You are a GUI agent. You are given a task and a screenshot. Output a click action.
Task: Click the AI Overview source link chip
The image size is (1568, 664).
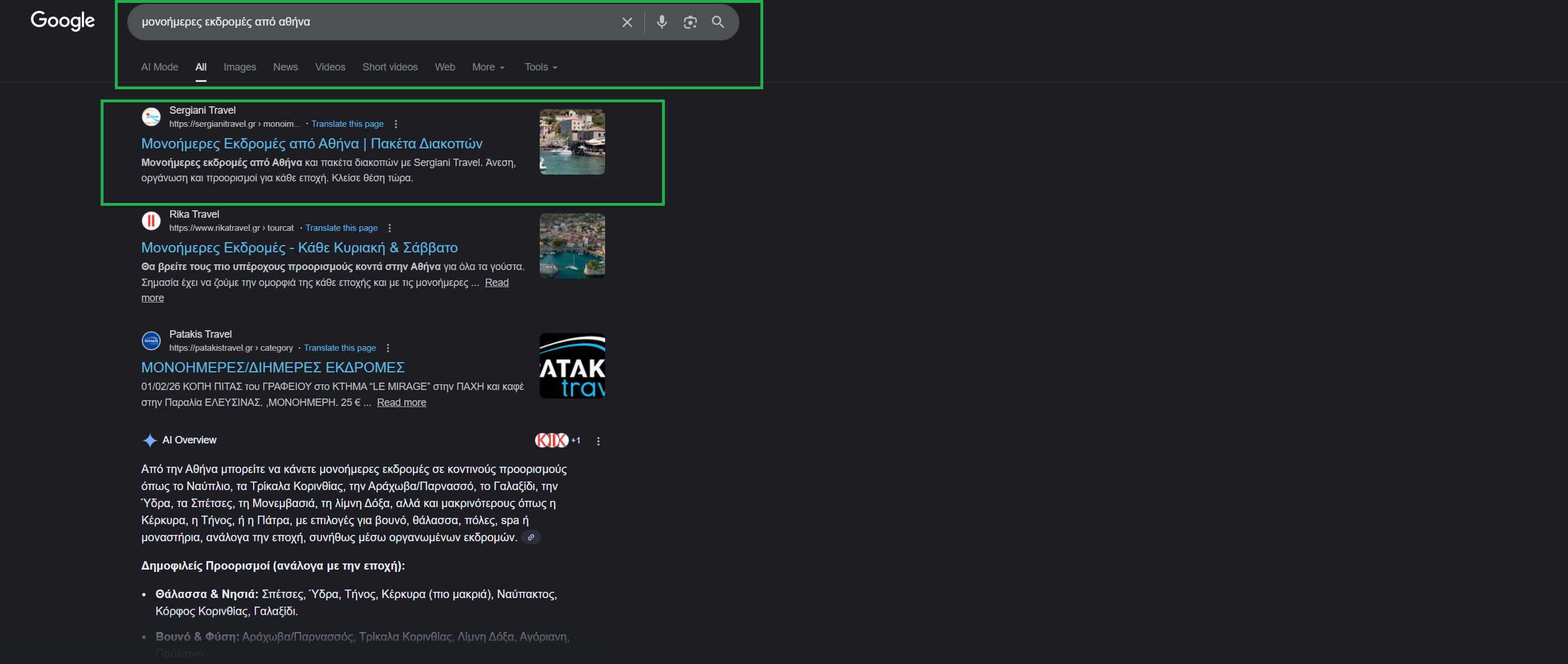point(531,537)
